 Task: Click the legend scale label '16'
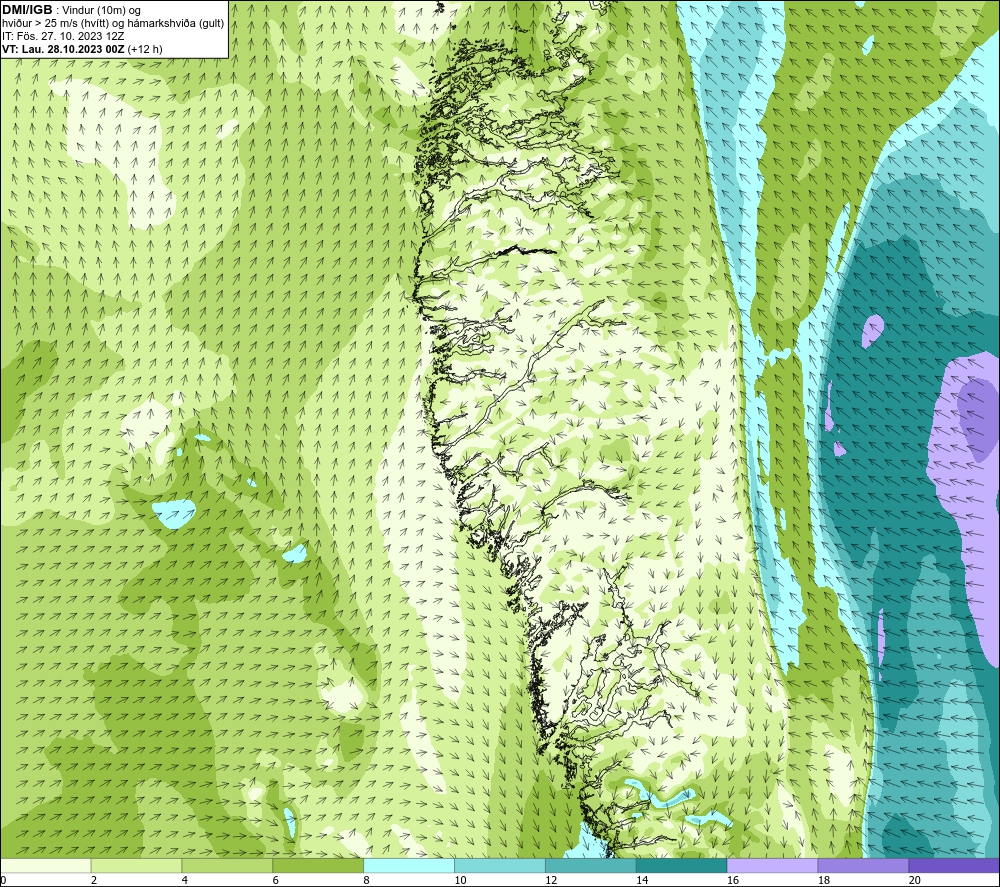(733, 880)
